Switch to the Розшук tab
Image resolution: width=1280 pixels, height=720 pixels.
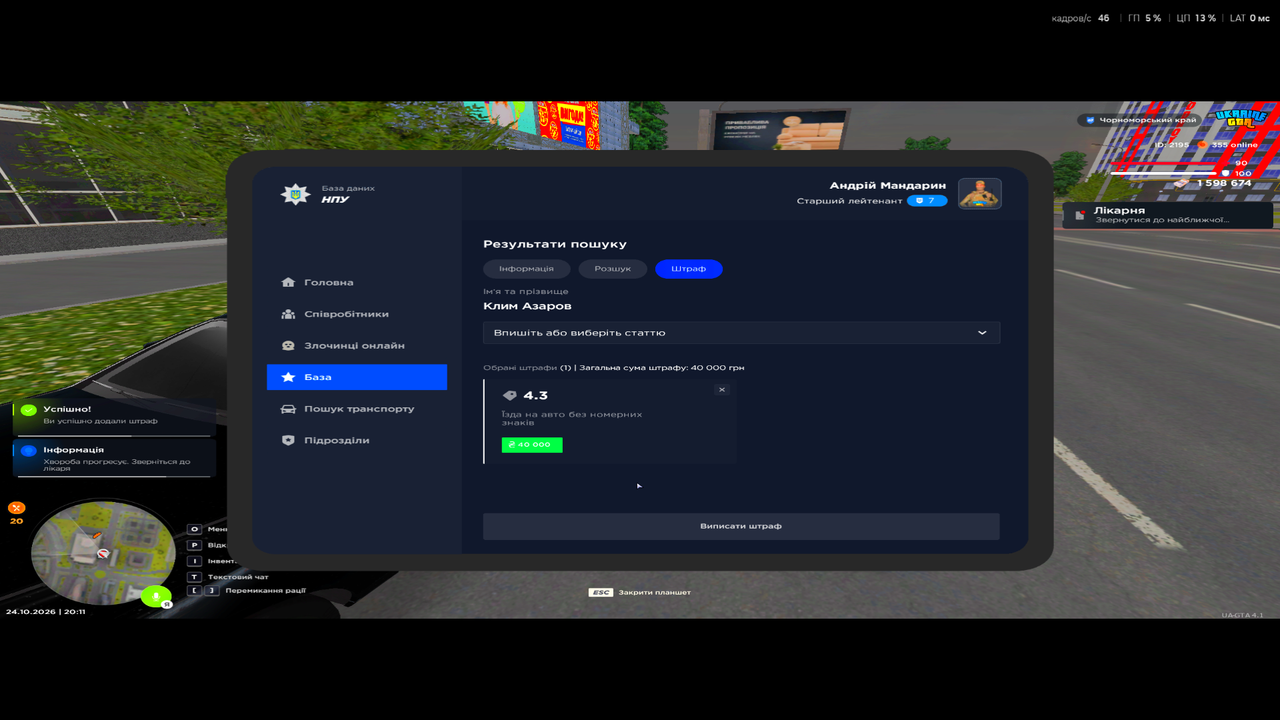tap(612, 269)
